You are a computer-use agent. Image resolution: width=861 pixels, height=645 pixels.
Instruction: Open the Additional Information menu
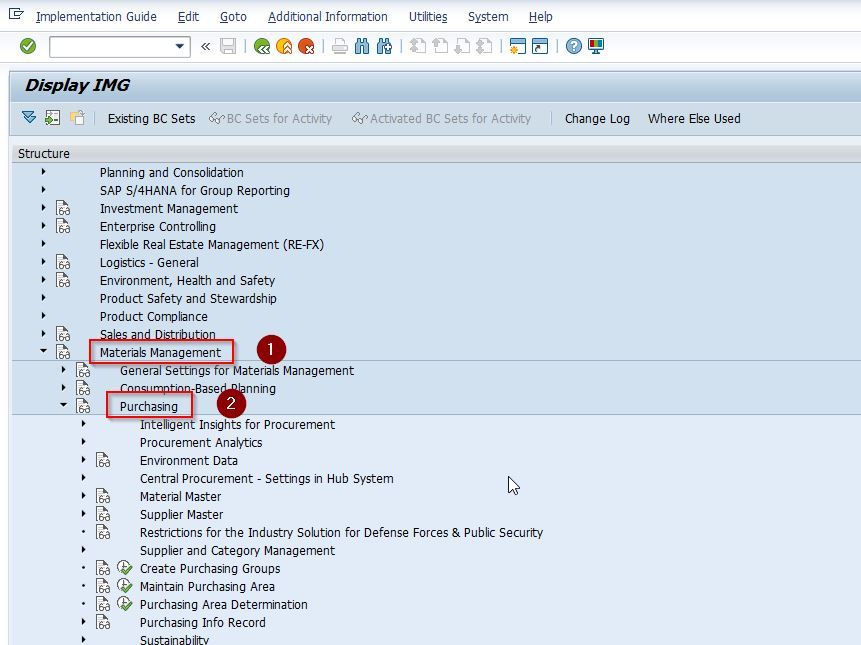(x=328, y=17)
